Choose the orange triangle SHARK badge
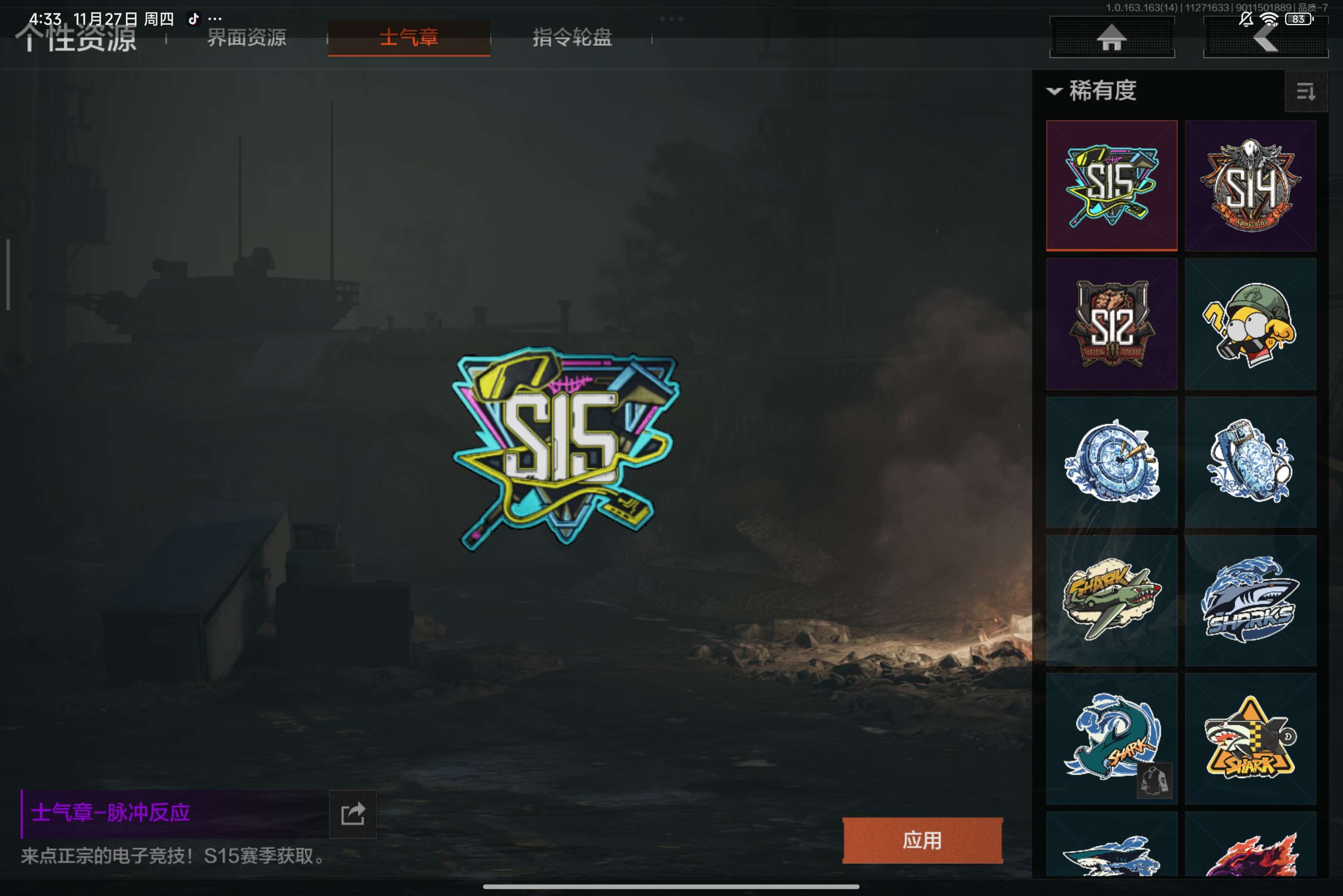The image size is (1343, 896). pos(1250,739)
